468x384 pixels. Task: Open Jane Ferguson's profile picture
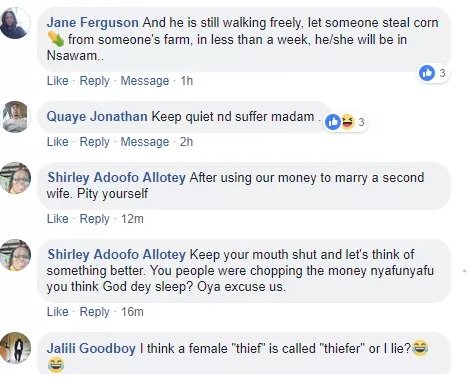pos(15,23)
